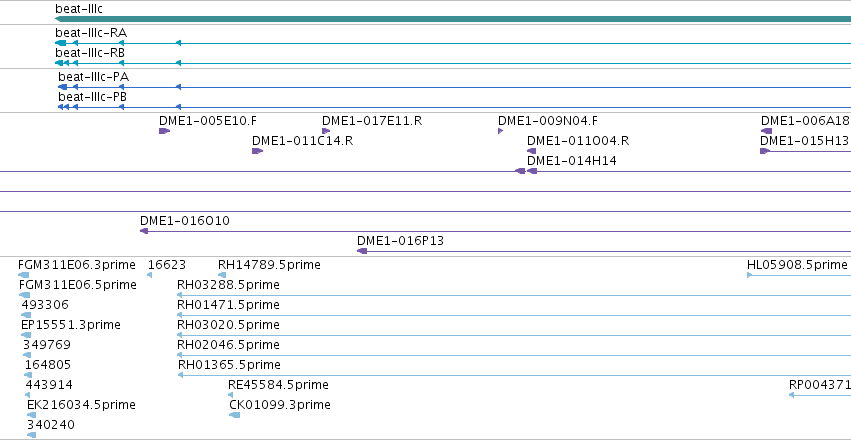Click the 493306 feature marker

click(x=26, y=315)
